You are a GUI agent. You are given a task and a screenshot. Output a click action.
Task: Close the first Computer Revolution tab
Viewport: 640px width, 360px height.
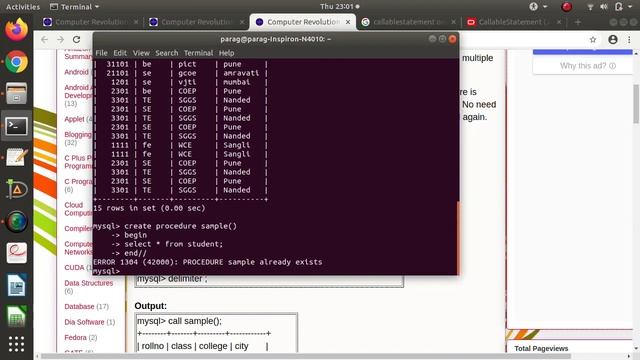(136, 22)
